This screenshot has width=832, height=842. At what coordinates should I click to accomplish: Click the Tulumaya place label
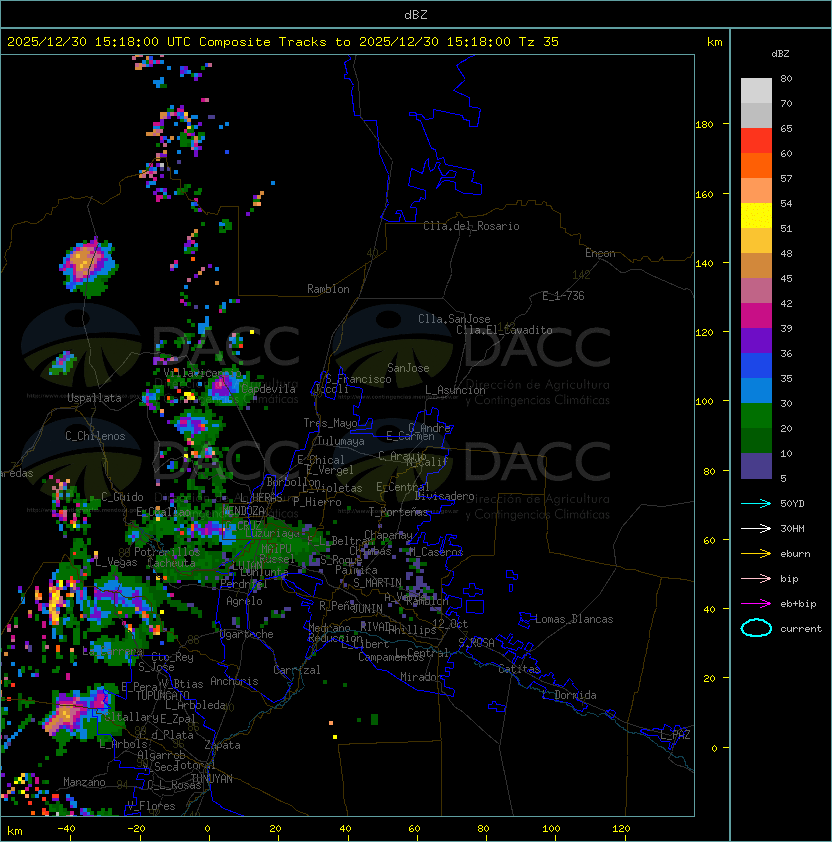coord(341,441)
